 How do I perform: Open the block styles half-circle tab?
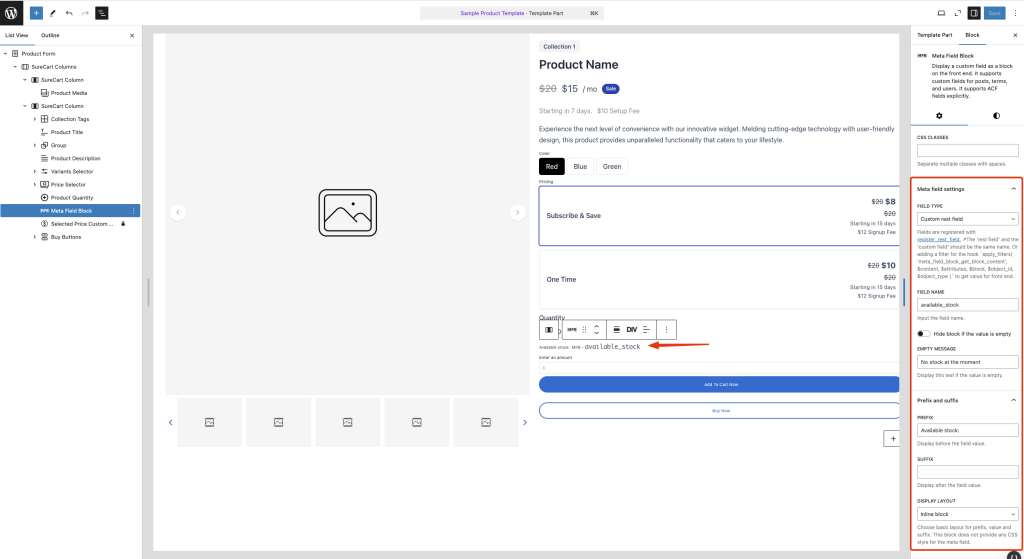tap(996, 116)
